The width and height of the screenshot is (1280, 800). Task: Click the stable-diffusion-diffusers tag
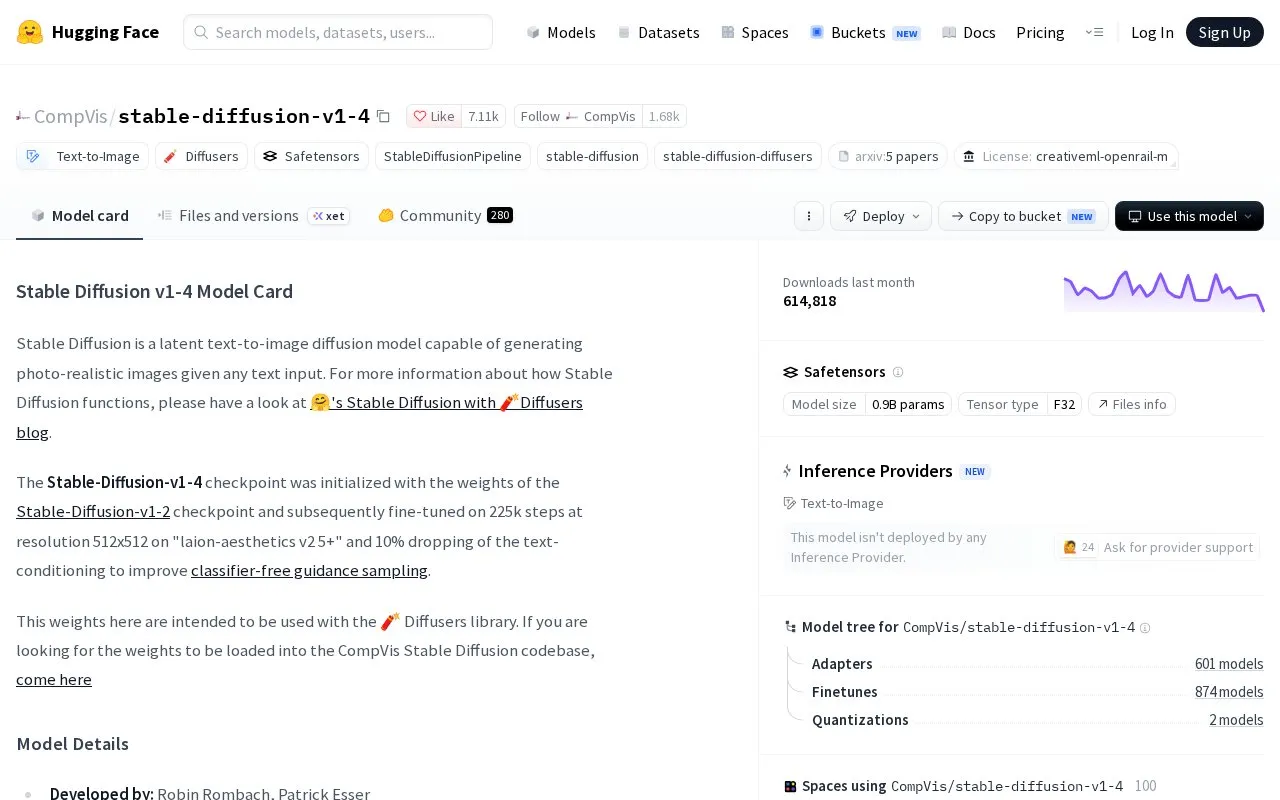click(738, 156)
